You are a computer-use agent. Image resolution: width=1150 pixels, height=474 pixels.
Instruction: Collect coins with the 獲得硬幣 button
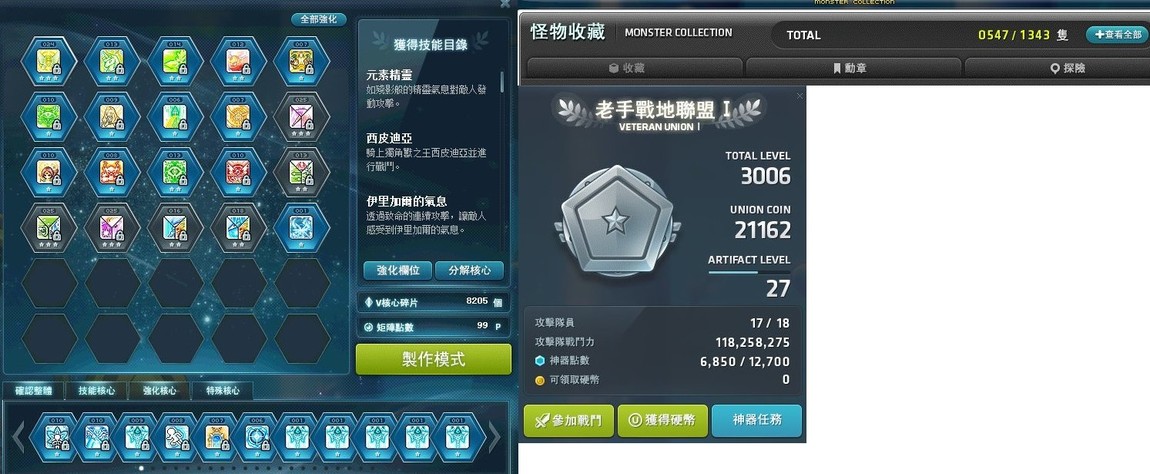tap(663, 421)
